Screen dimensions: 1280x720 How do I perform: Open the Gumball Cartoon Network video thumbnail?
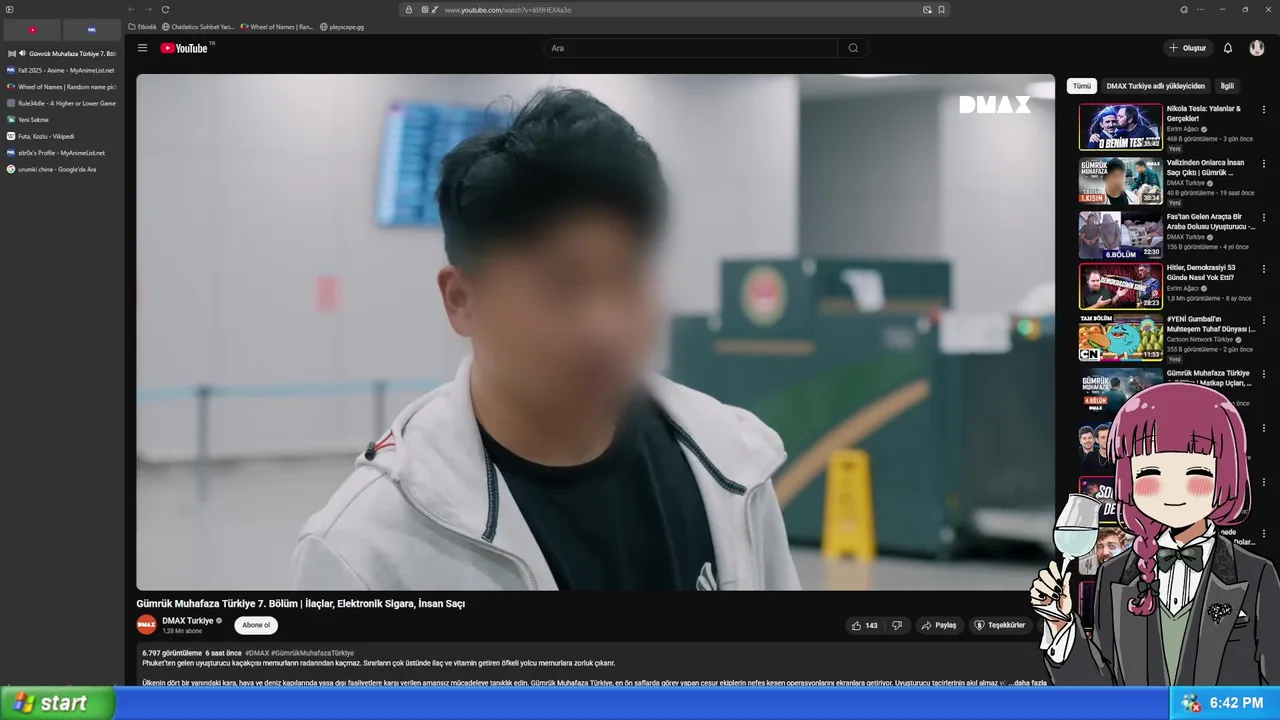tap(1120, 338)
